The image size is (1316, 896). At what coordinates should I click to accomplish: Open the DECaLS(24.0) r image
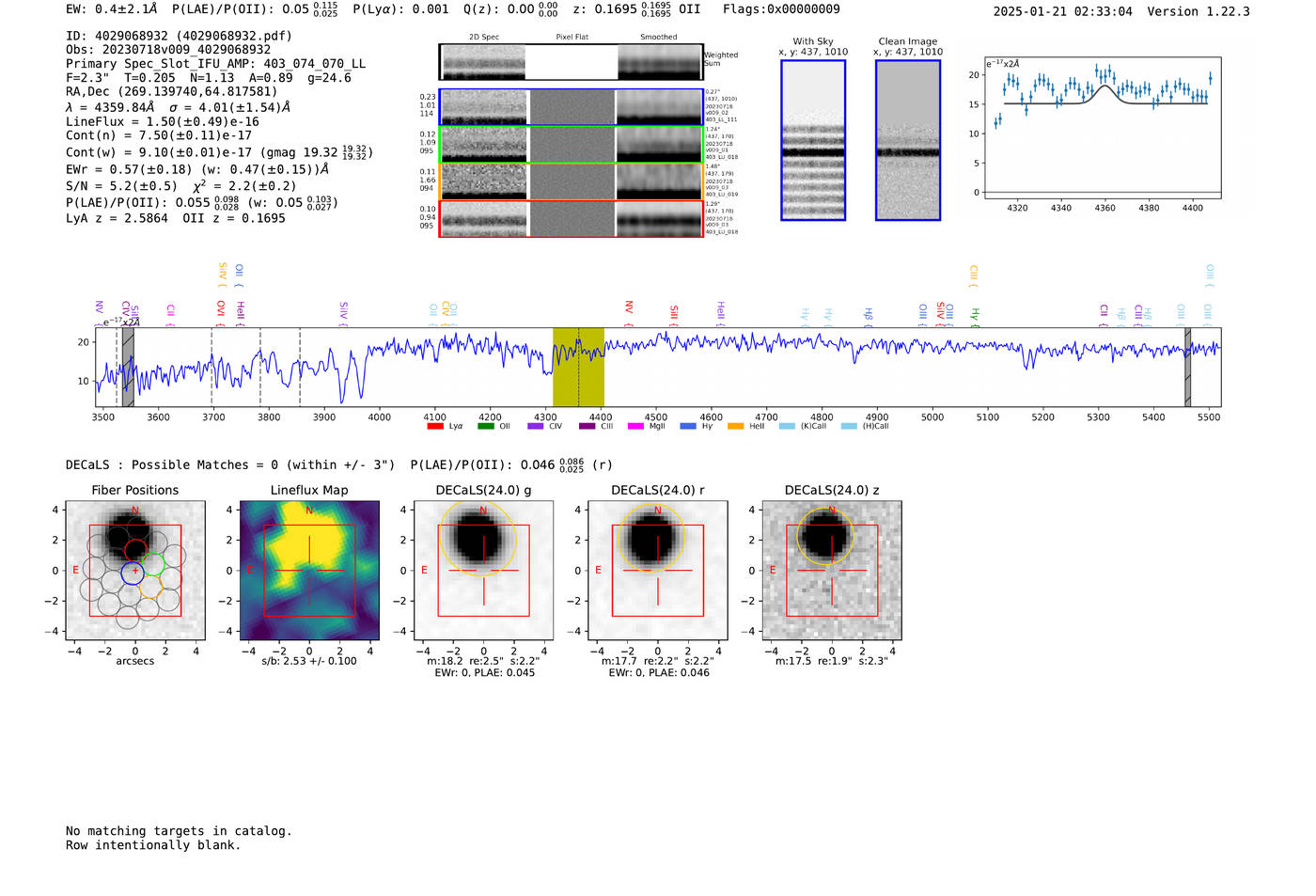click(658, 571)
